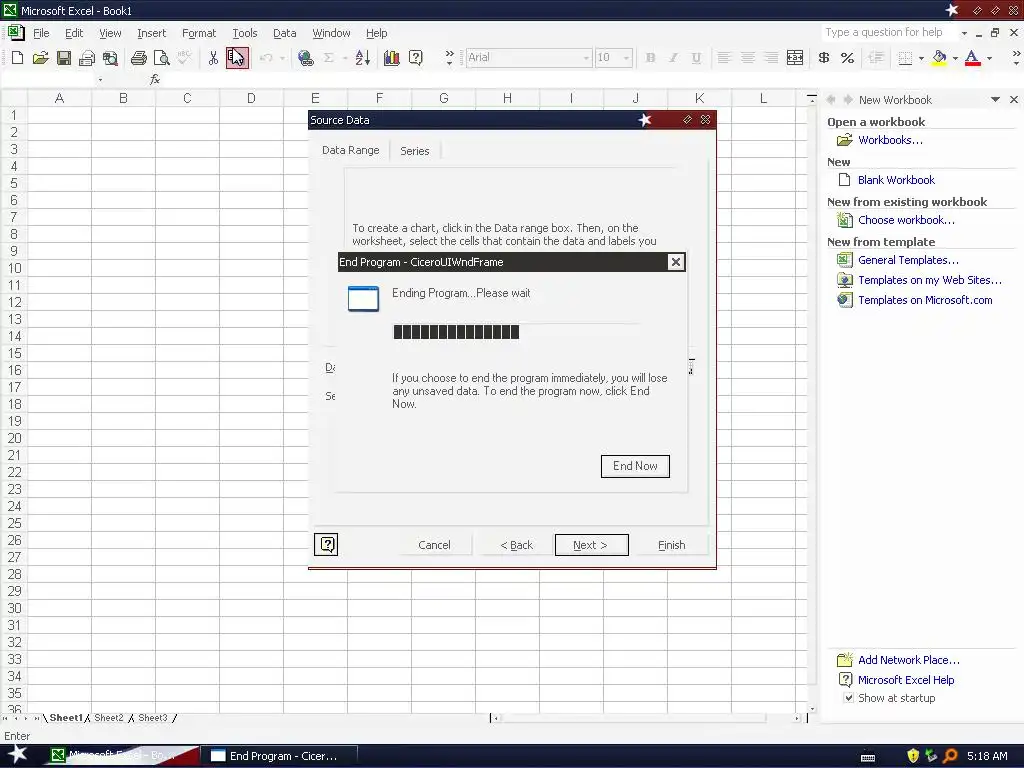
Task: Click the Search toolbar icon
Action: (110, 57)
